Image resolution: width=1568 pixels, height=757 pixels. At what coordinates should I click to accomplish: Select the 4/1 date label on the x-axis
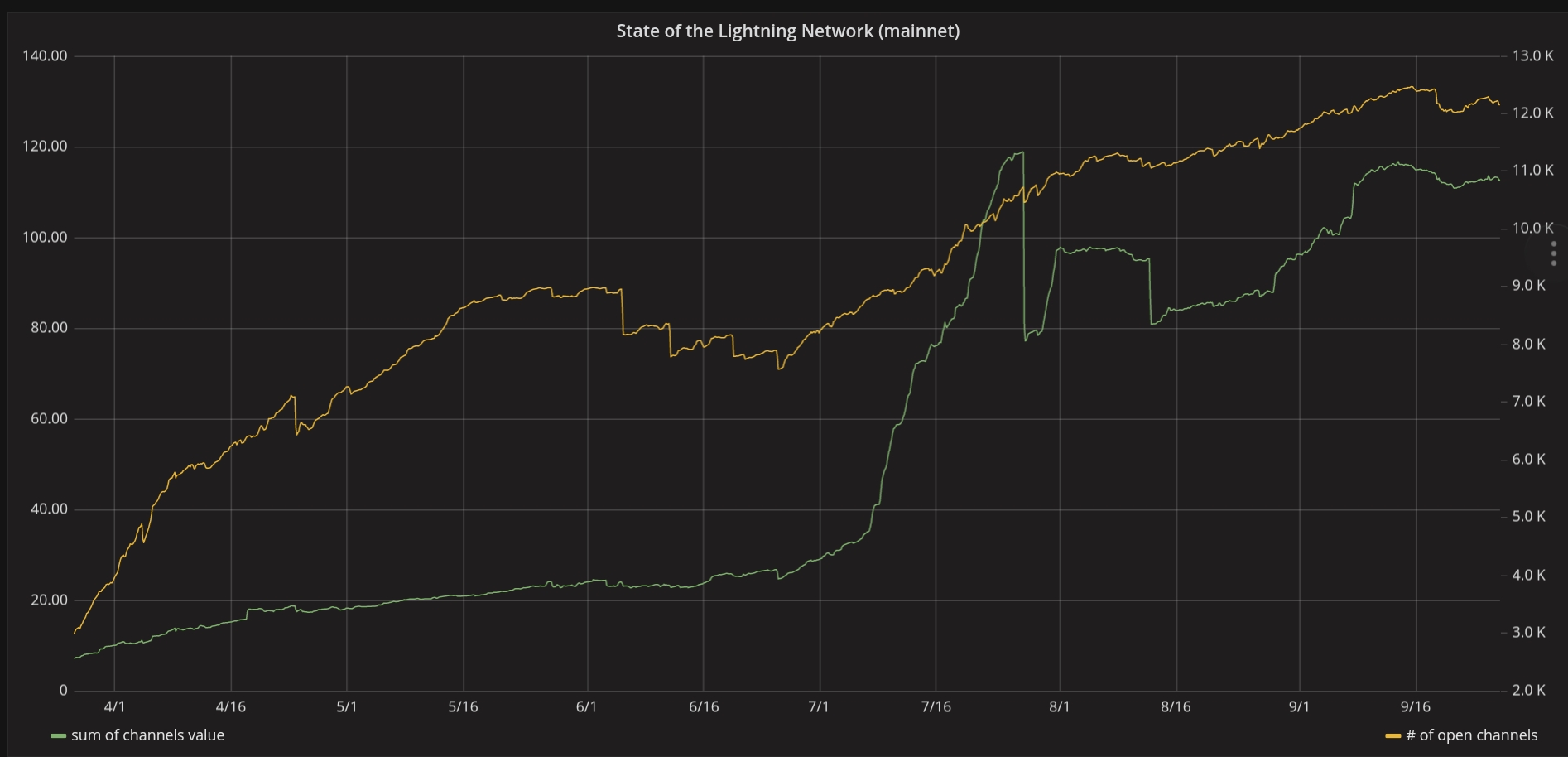click(x=114, y=706)
